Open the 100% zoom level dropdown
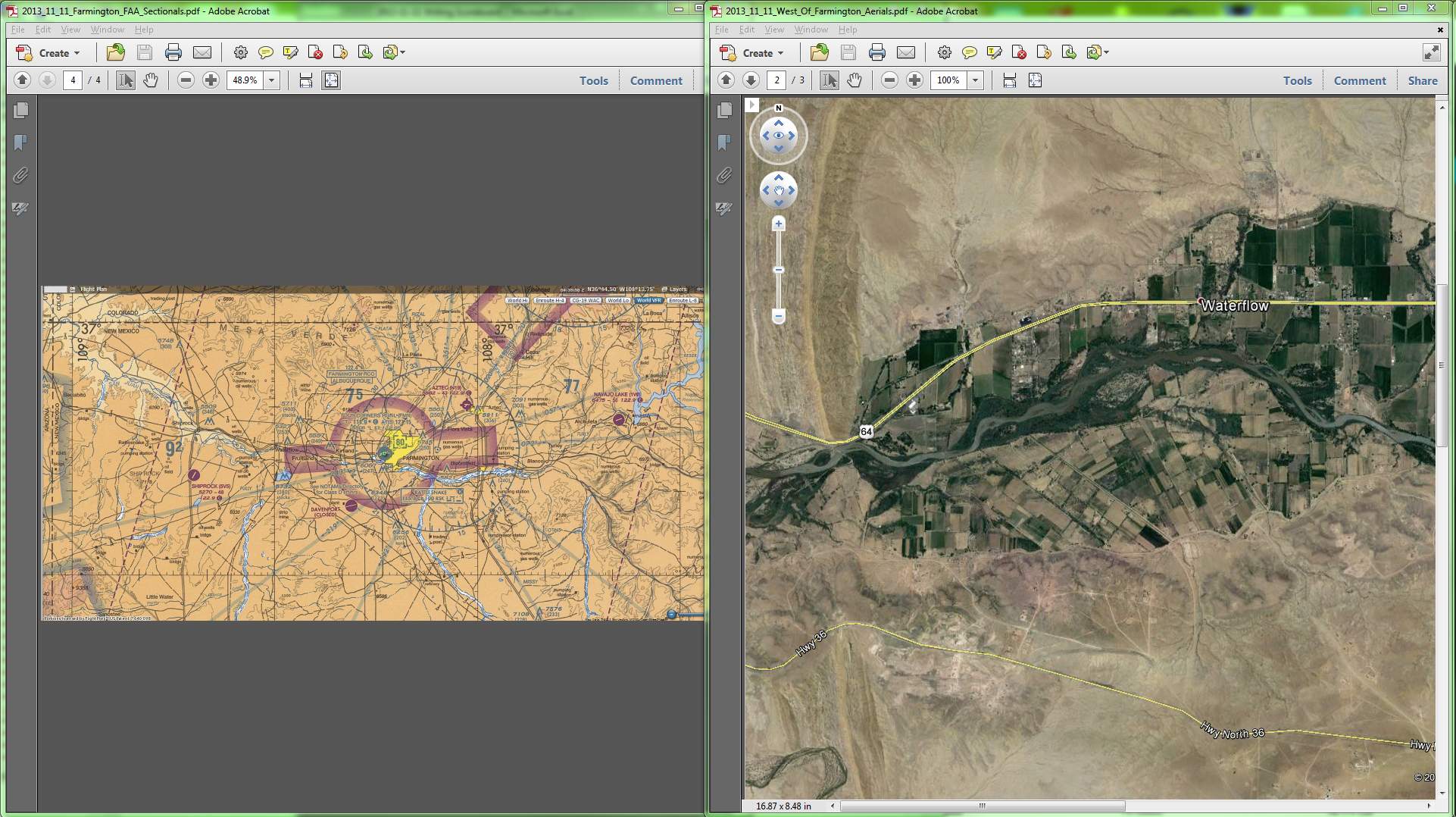The width and height of the screenshot is (1456, 817). [975, 80]
